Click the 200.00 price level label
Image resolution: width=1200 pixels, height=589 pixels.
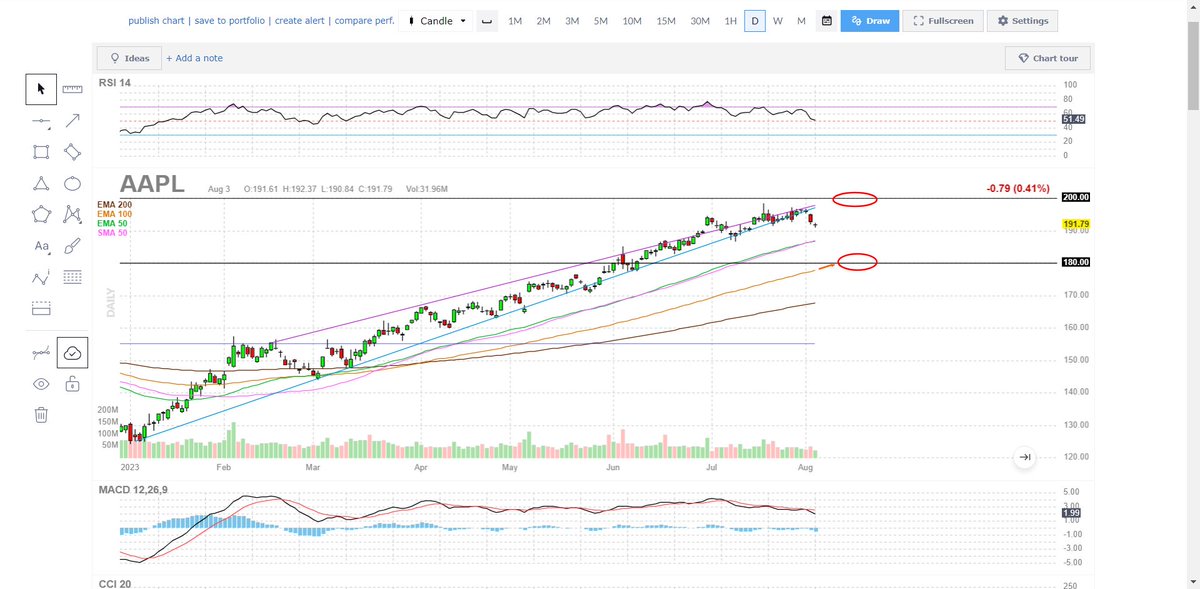click(x=1076, y=198)
